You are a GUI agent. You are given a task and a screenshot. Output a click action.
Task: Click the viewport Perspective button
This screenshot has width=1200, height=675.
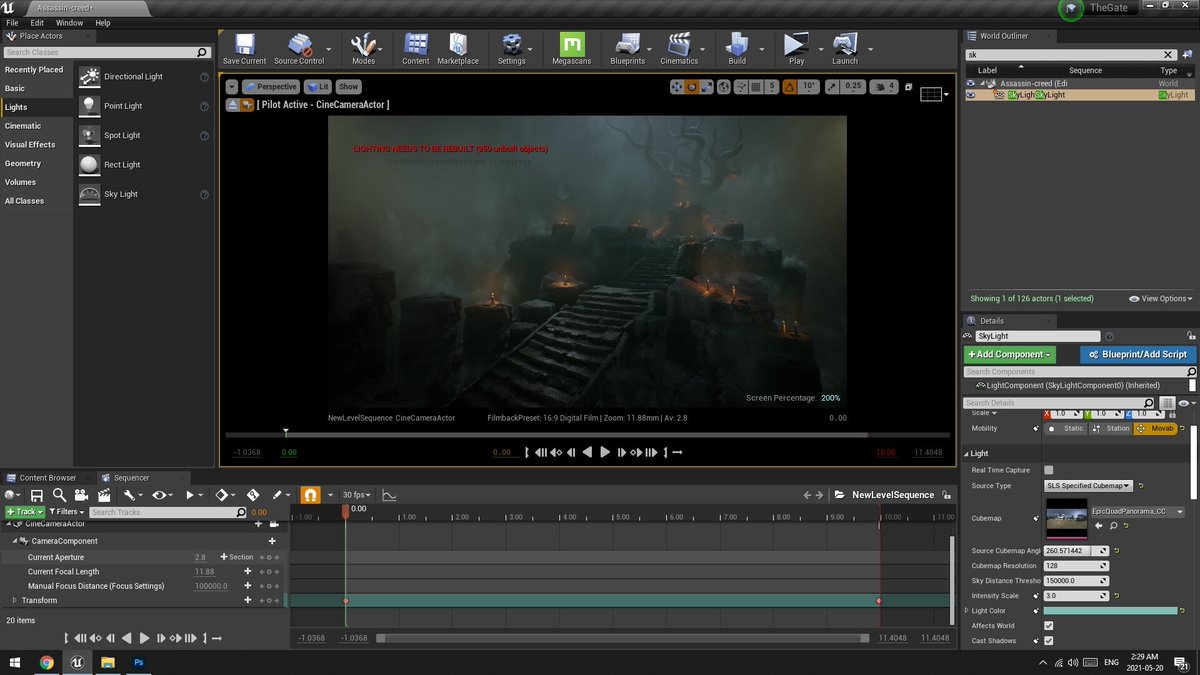tap(271, 87)
